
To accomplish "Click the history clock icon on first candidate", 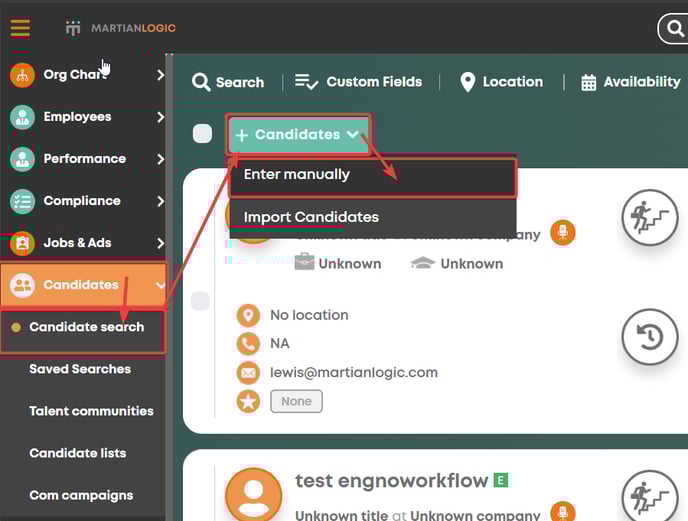I will pos(650,337).
